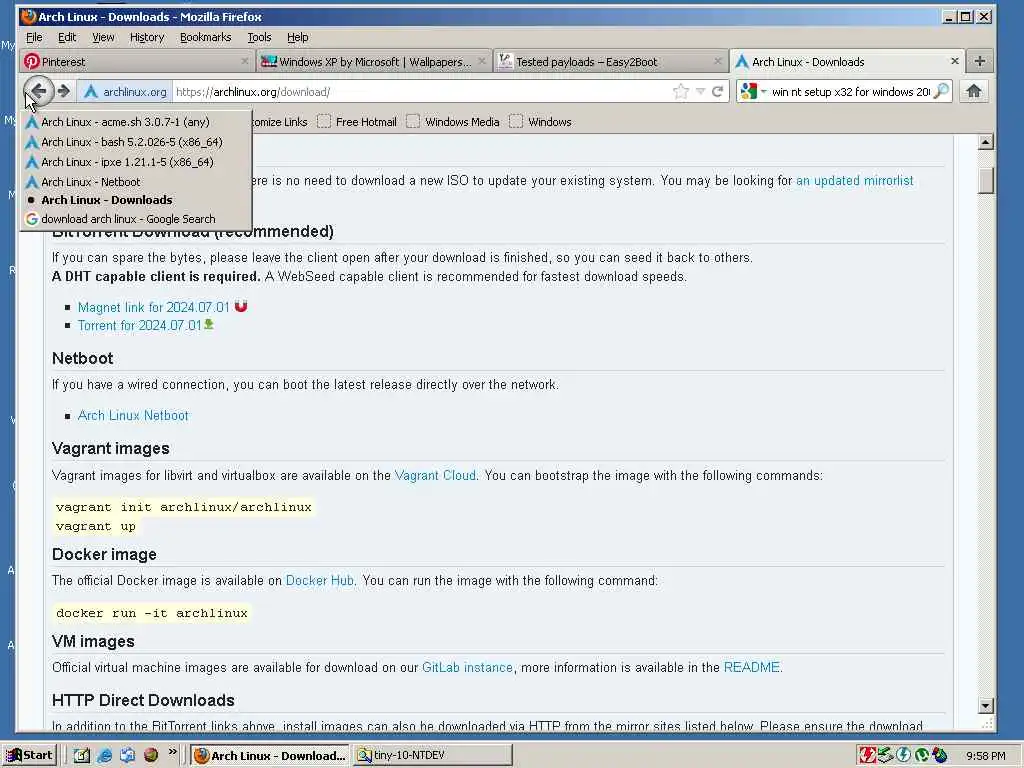Image resolution: width=1024 pixels, height=768 pixels.
Task: Open the Vagrant Cloud link
Action: click(x=435, y=475)
